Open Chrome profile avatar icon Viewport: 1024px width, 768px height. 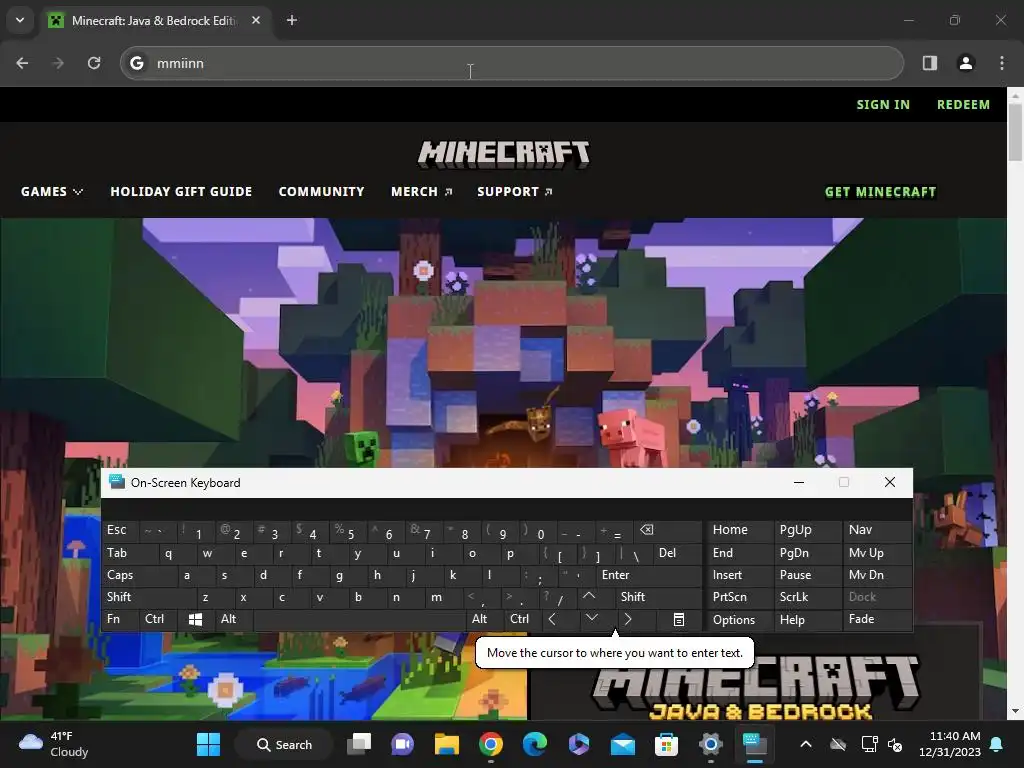965,63
